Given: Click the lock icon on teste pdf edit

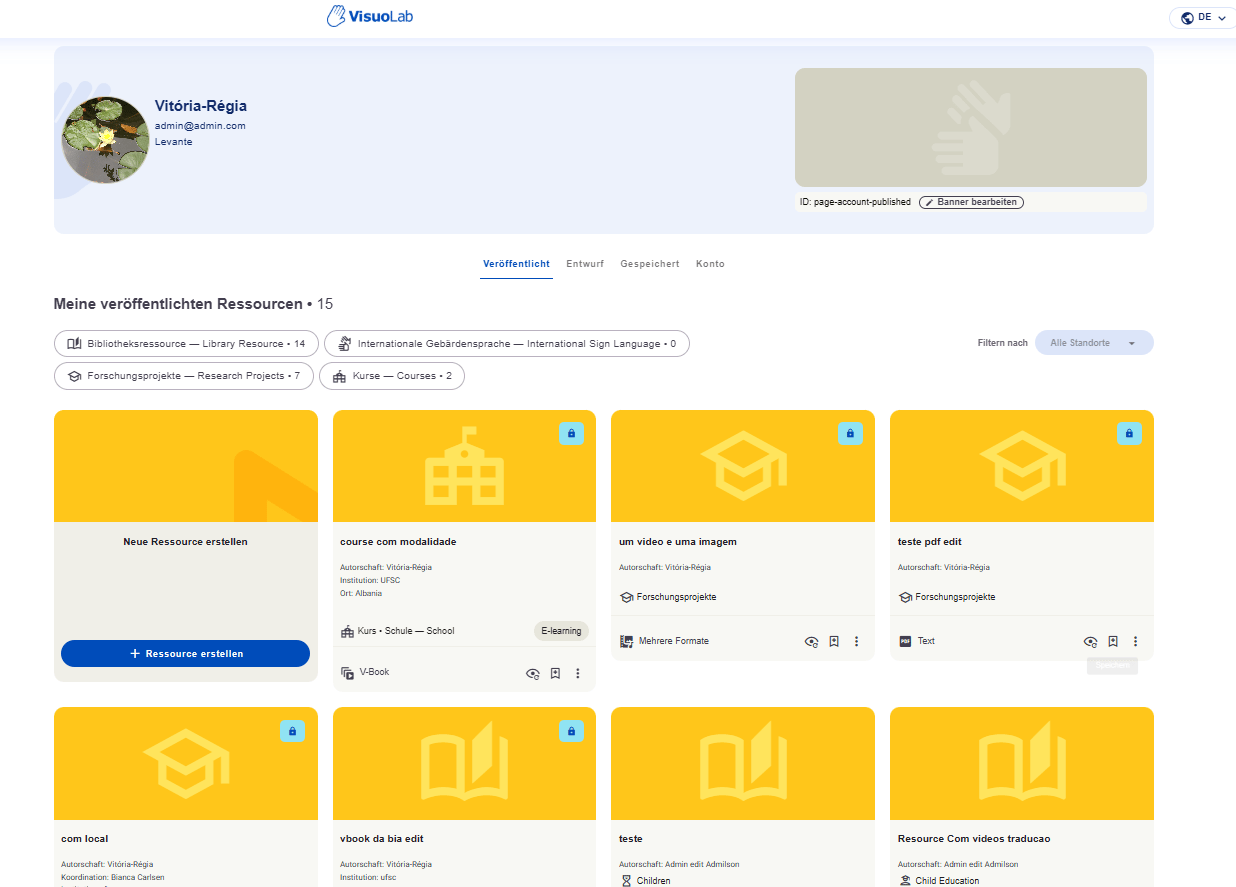Looking at the screenshot, I should [1129, 433].
